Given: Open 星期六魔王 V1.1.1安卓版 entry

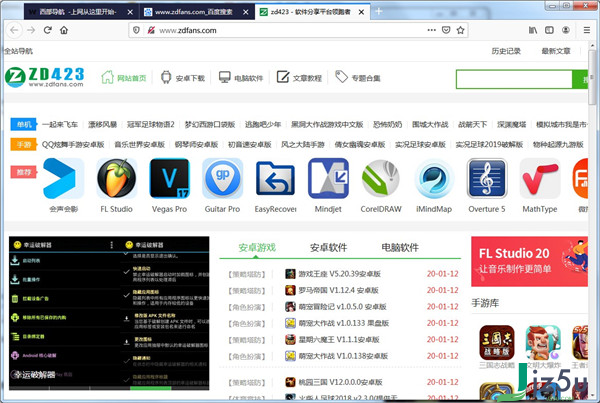Looking at the screenshot, I should [339, 339].
